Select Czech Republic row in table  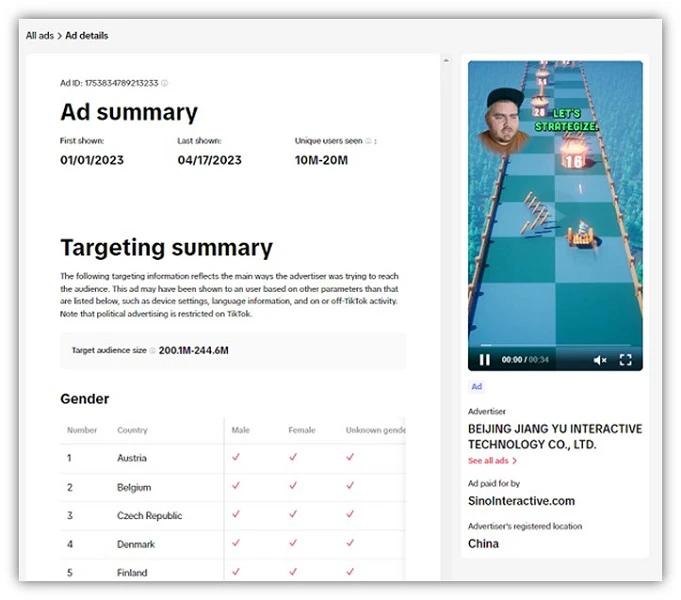point(149,516)
